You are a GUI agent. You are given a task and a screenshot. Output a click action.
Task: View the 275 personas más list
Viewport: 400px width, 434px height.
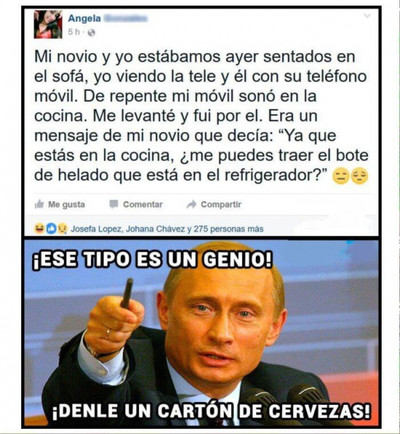pos(228,229)
